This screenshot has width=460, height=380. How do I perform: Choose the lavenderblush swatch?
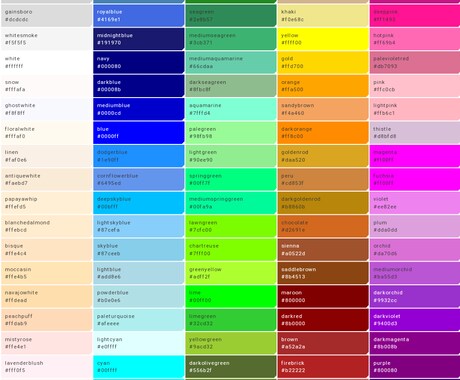46,367
